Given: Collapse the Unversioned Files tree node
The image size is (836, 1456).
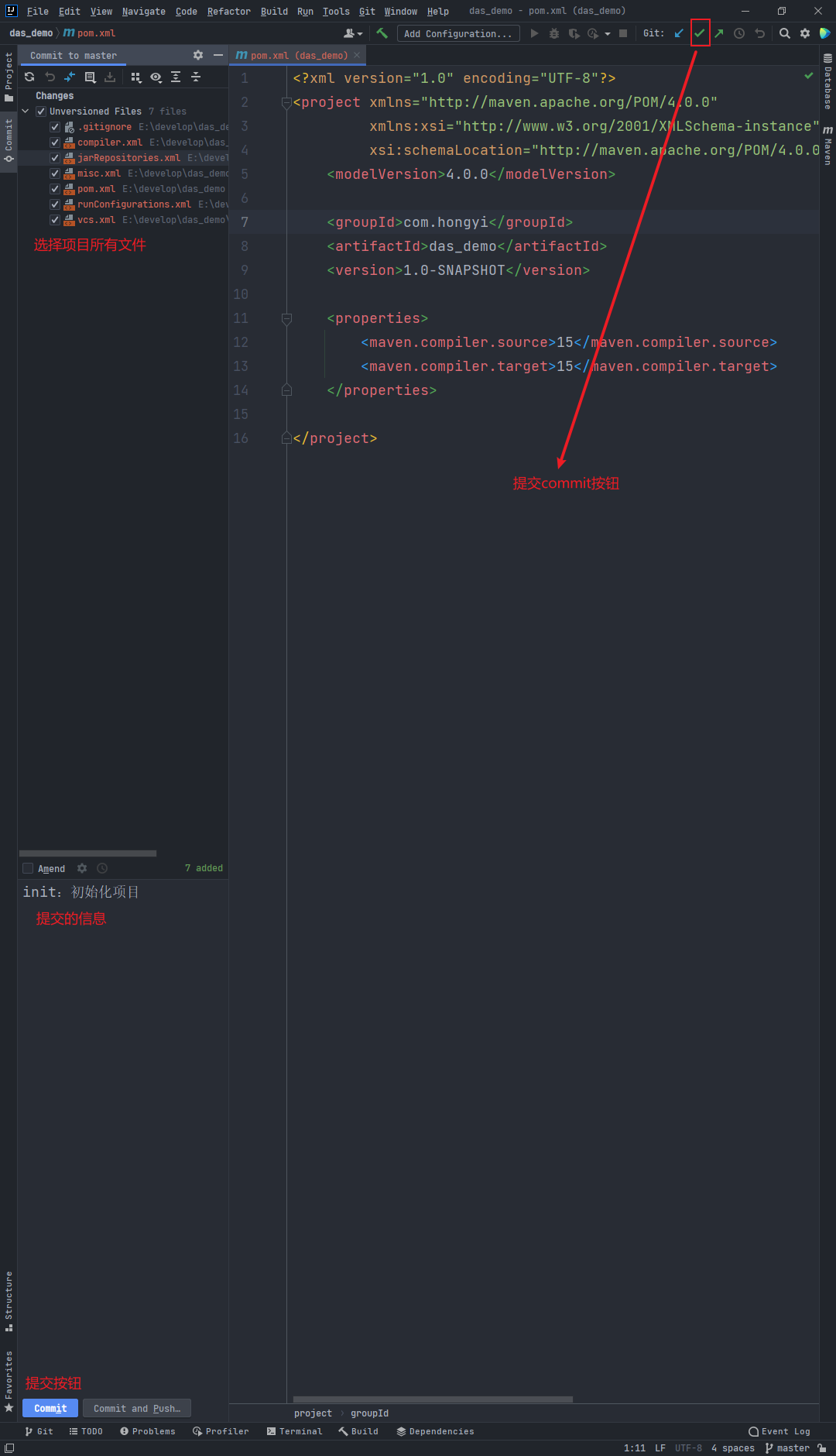Looking at the screenshot, I should 26,112.
